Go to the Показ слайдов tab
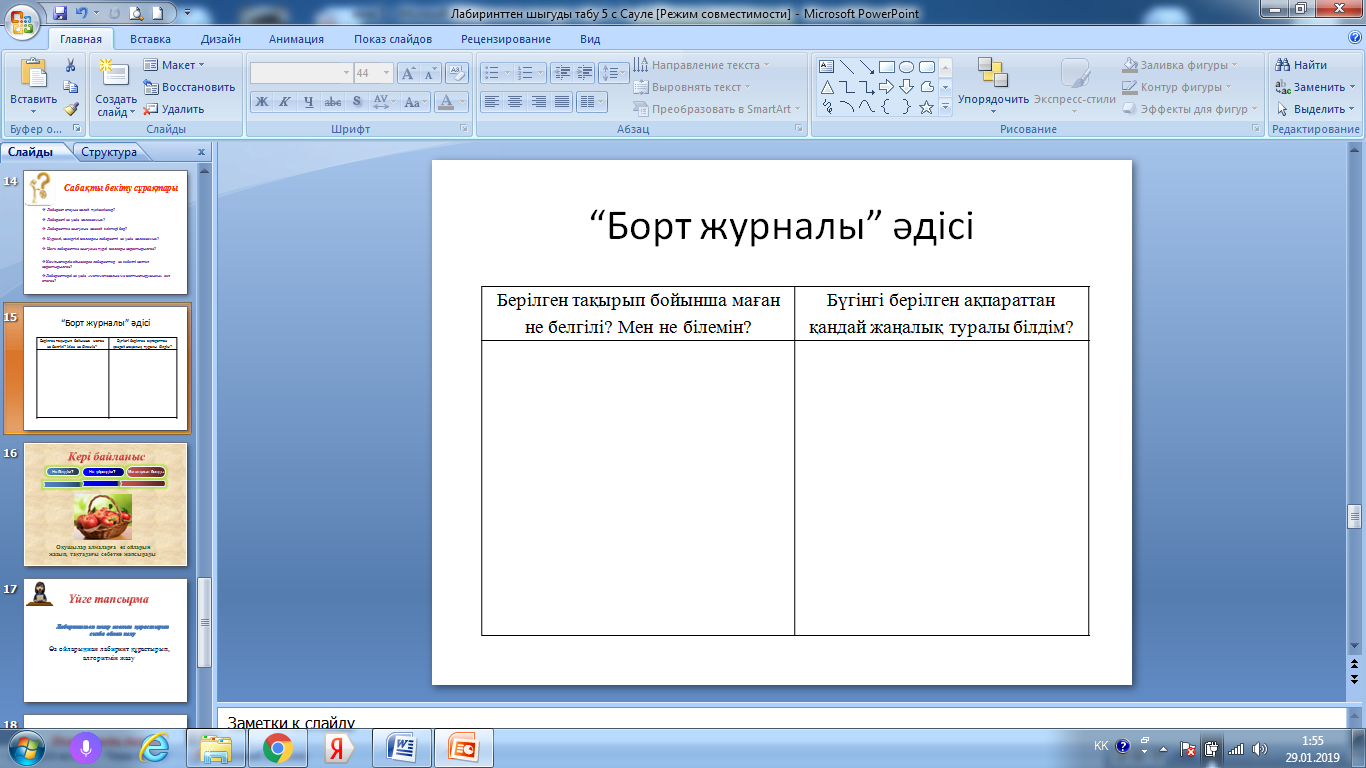 point(393,39)
